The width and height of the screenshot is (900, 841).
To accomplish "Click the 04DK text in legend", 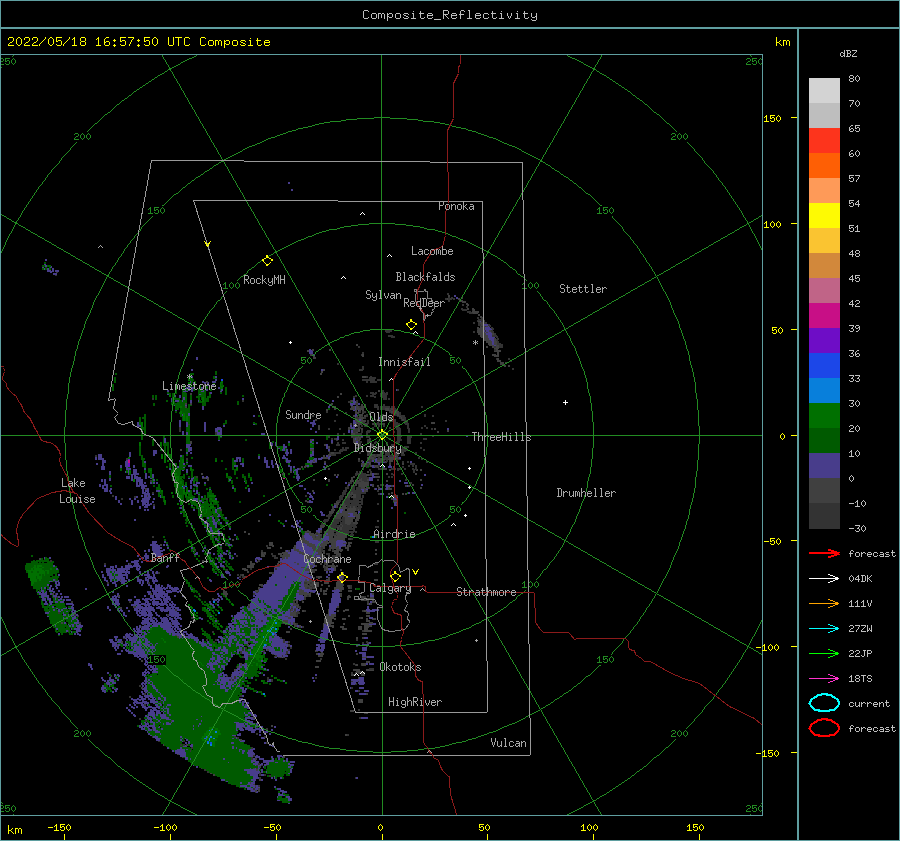I will click(x=860, y=579).
